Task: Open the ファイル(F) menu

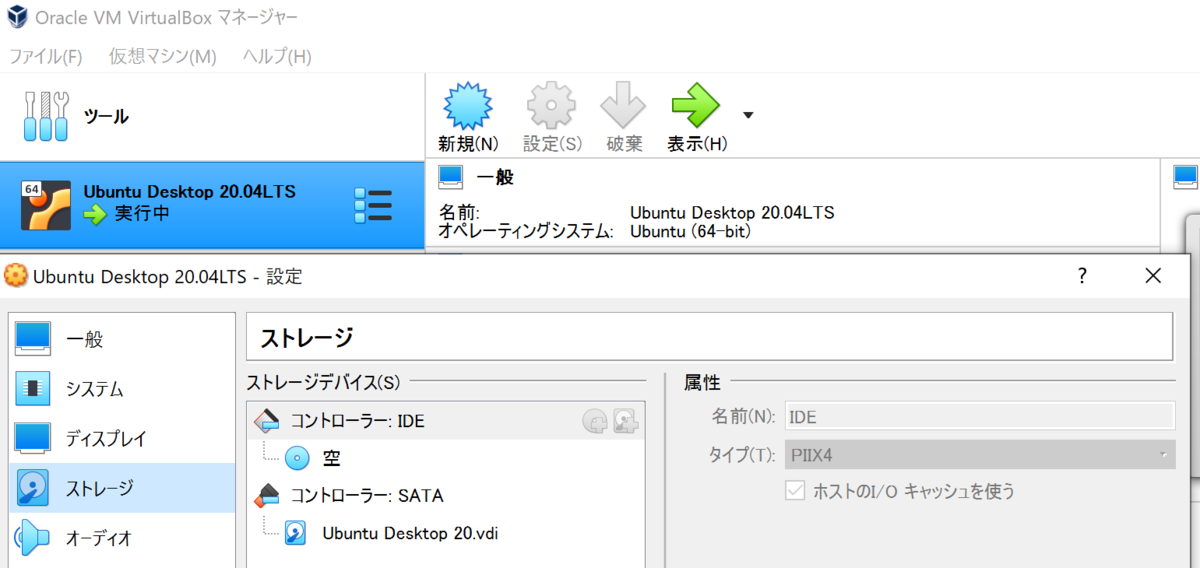Action: point(46,56)
